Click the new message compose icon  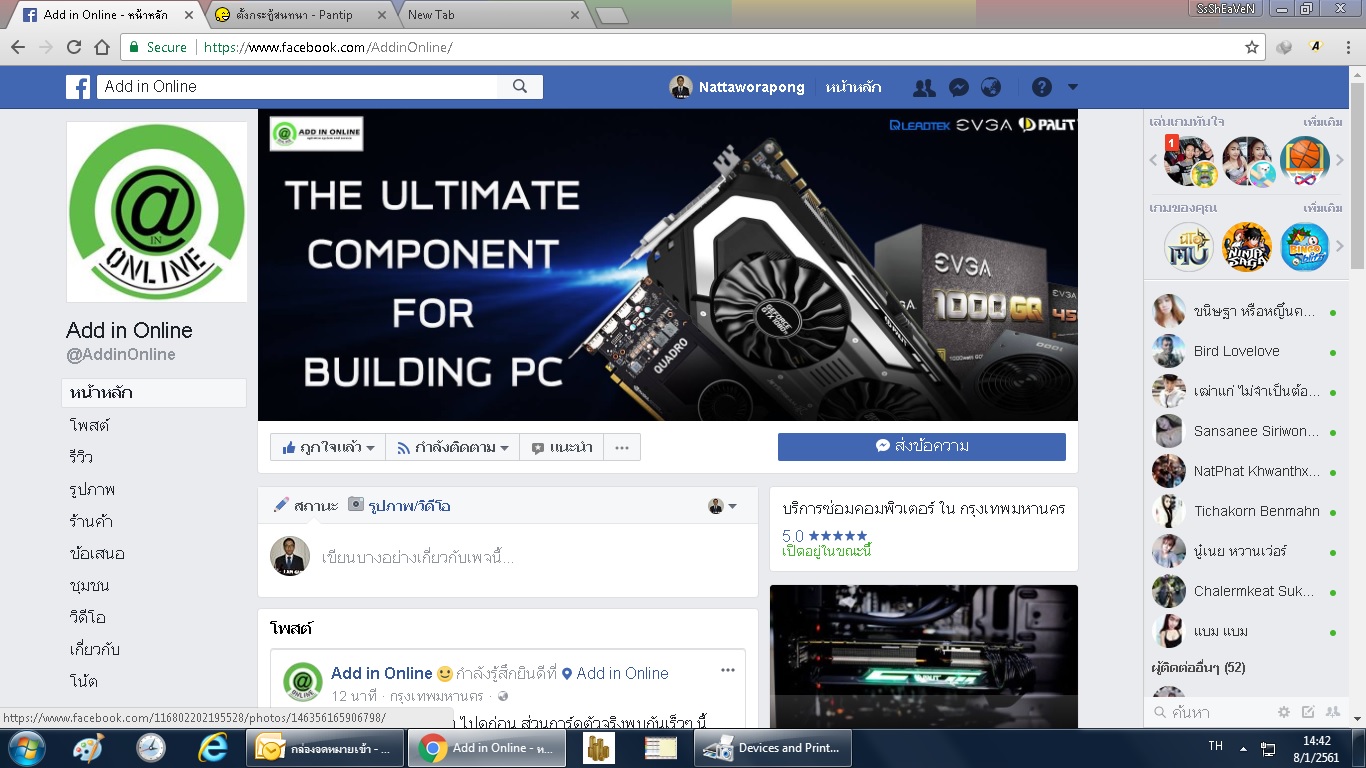(x=1308, y=712)
